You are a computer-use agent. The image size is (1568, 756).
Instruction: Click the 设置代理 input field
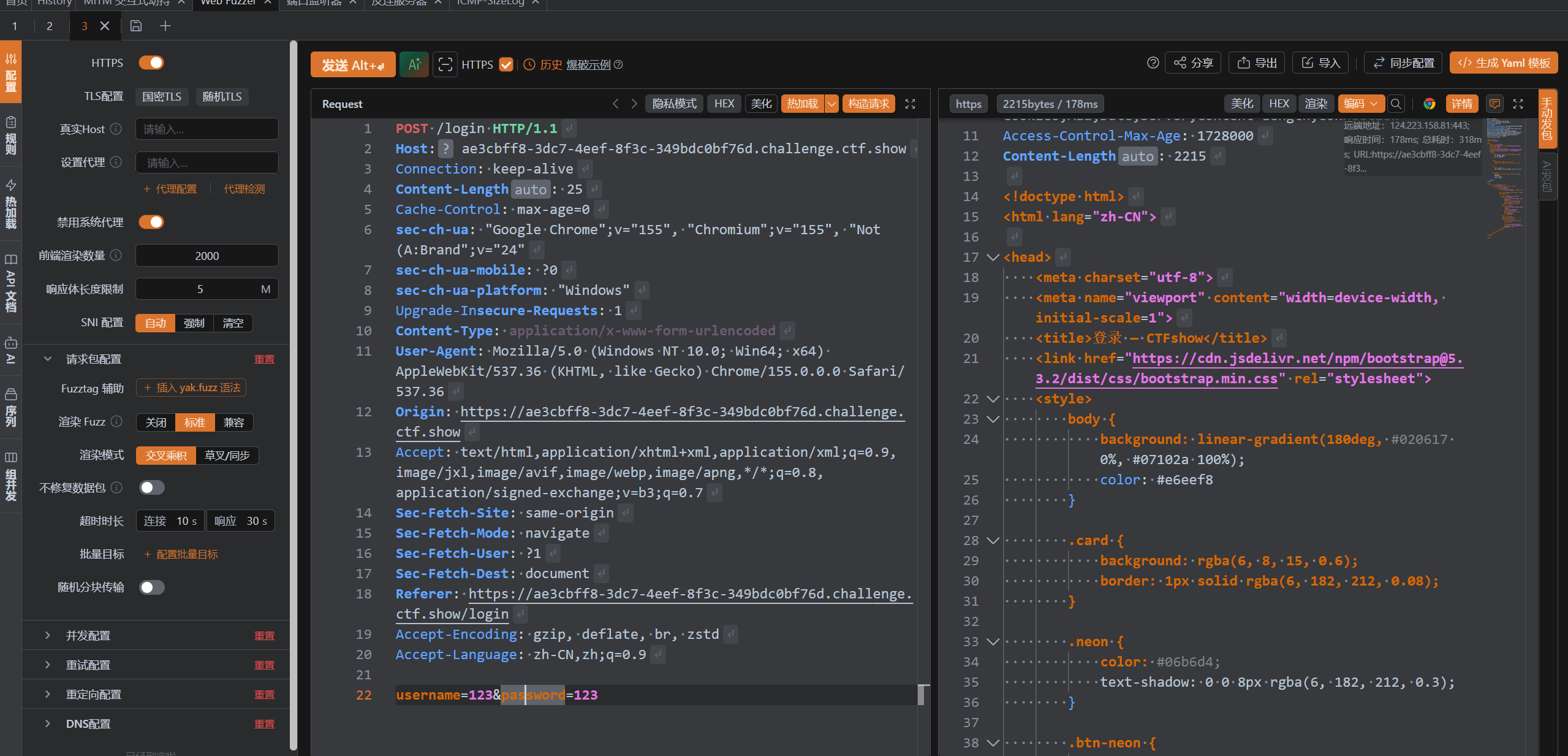pyautogui.click(x=206, y=162)
